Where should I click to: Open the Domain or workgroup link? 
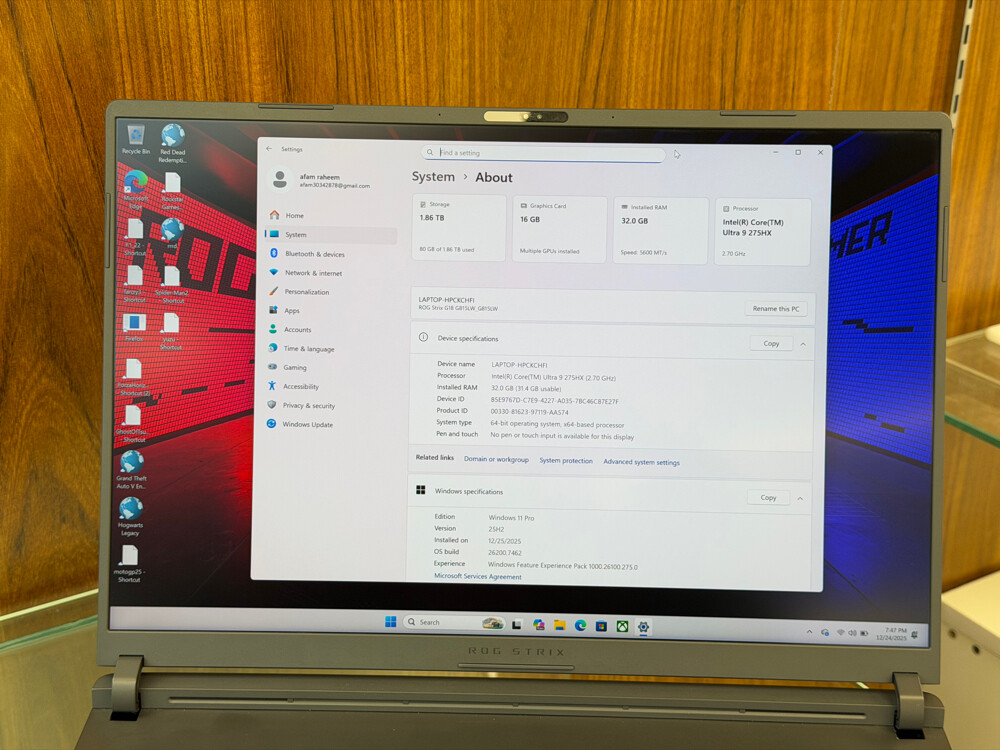(x=496, y=459)
